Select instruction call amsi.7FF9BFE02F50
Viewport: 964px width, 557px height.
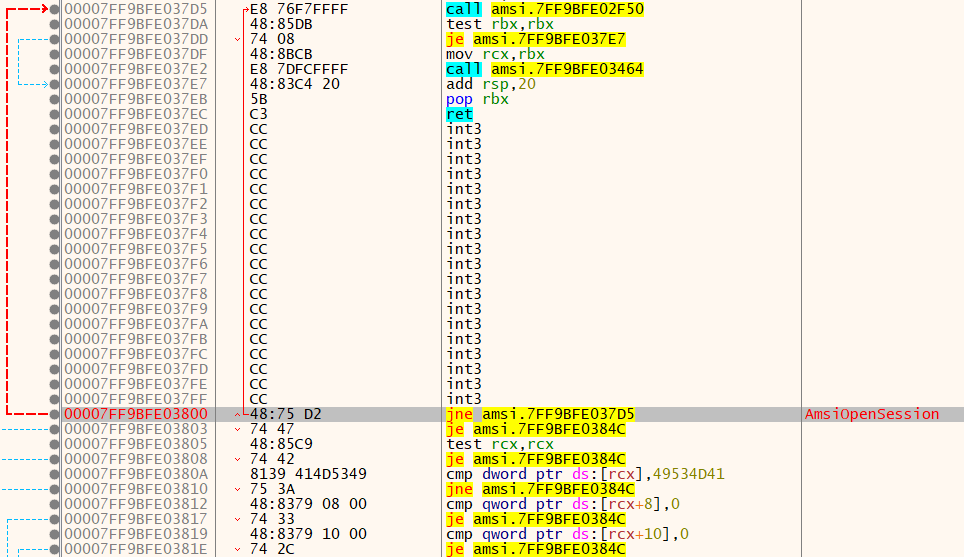click(545, 9)
